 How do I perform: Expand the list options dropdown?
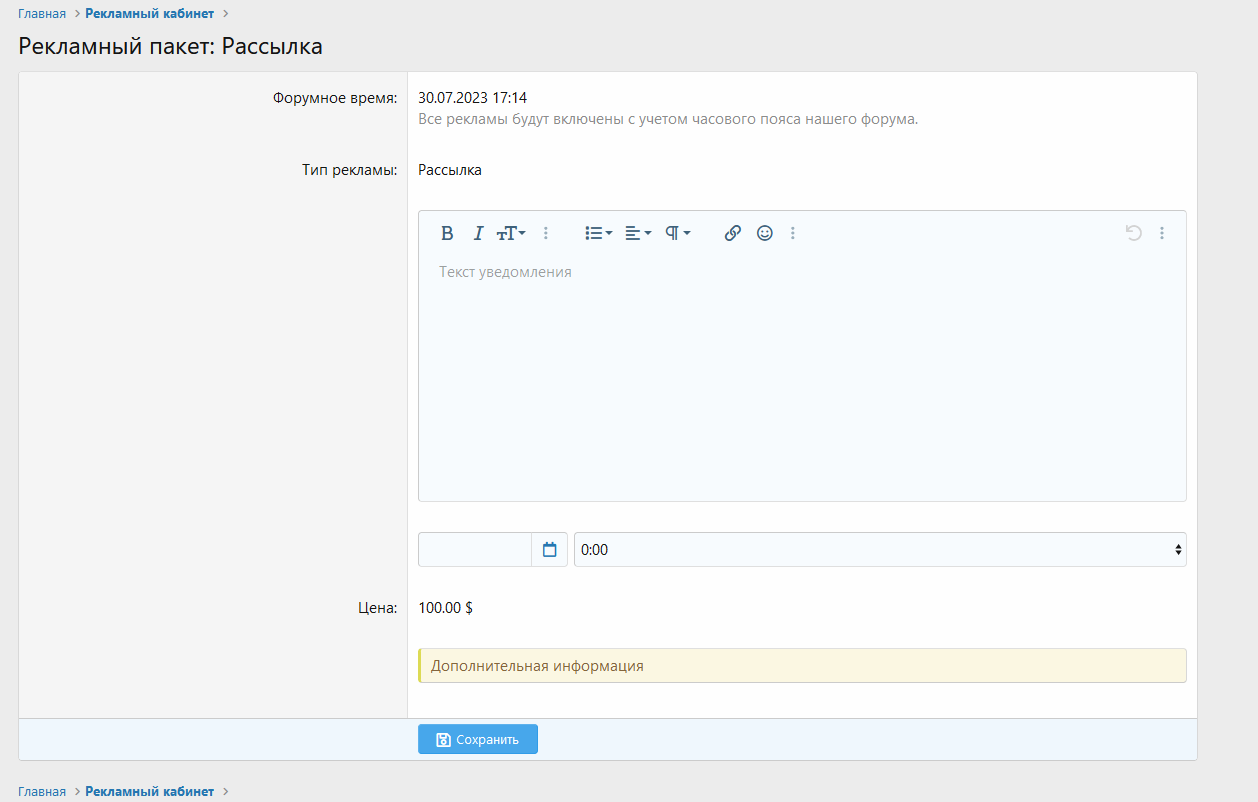coord(598,233)
